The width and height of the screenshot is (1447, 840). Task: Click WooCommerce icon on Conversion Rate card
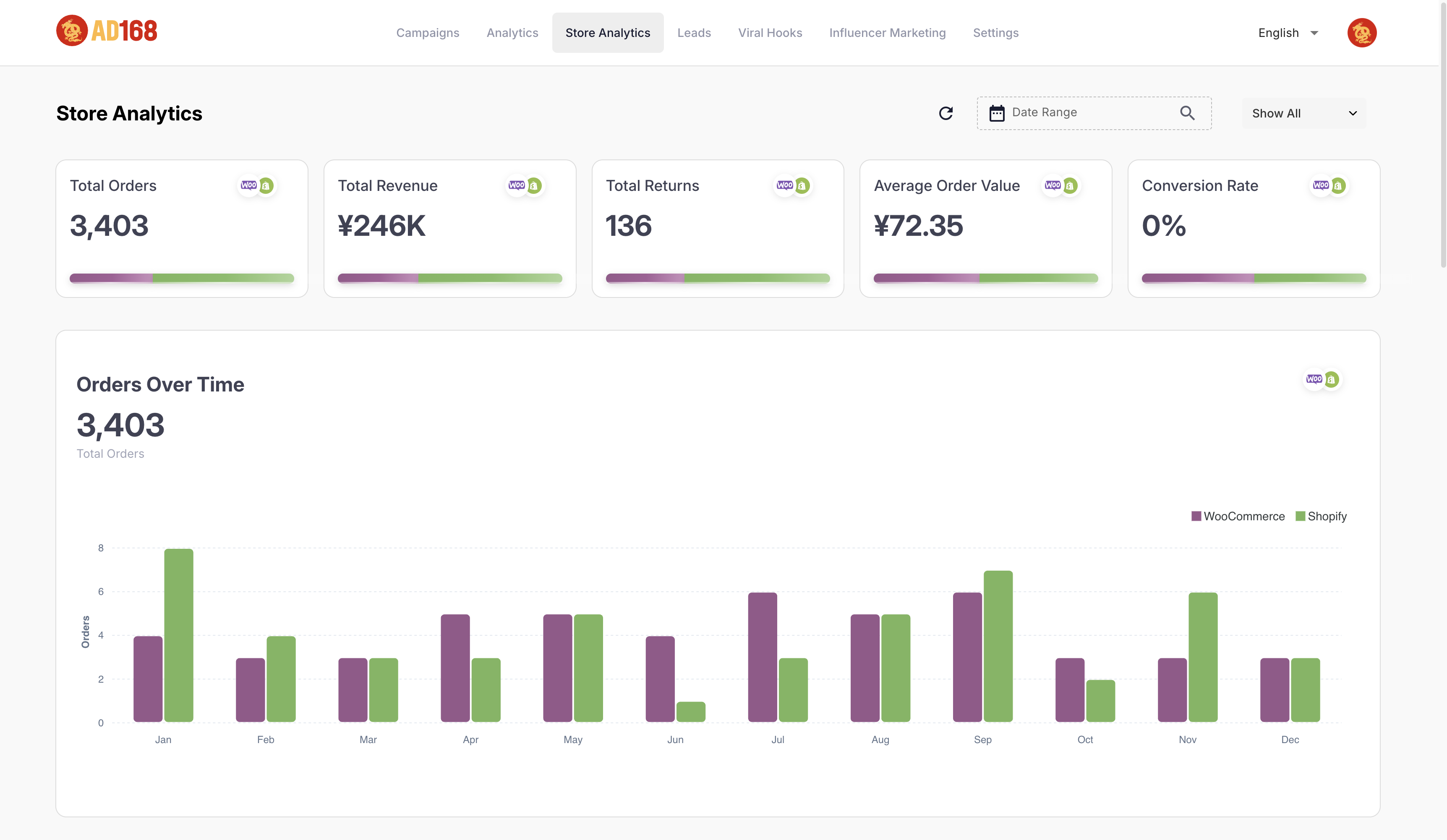pos(1321,185)
